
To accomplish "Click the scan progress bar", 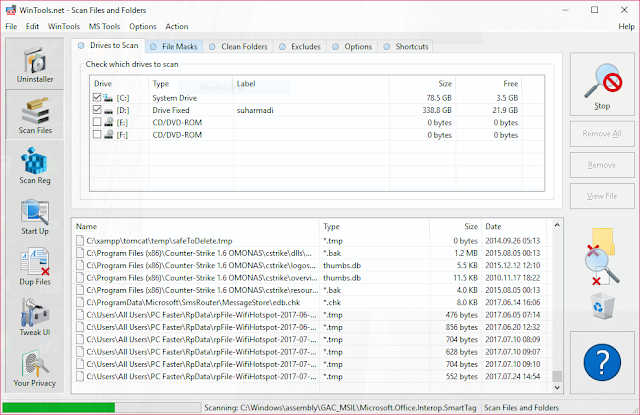I will pos(101,407).
